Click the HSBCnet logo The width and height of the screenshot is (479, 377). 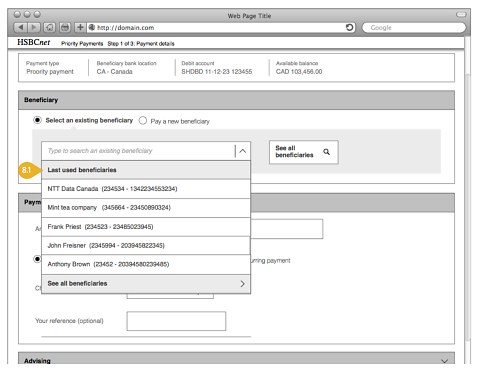pos(34,42)
